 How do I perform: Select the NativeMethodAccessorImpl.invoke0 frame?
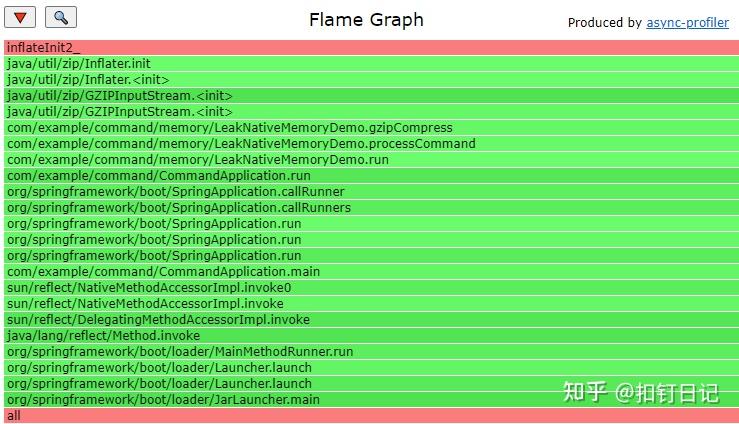pos(368,287)
